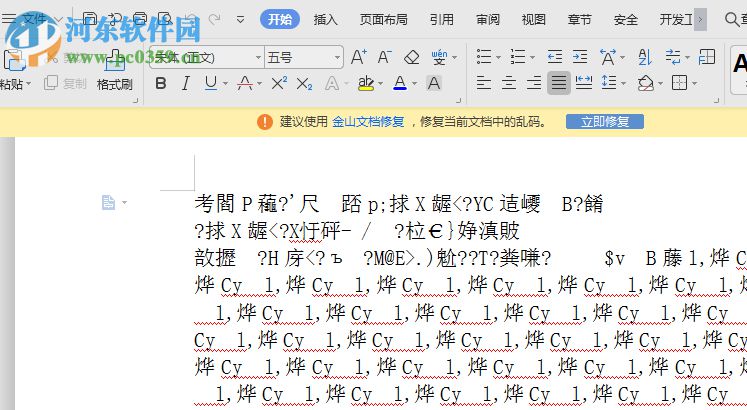The height and width of the screenshot is (410, 747).
Task: Clear formatting with eraser icon
Action: 412,57
